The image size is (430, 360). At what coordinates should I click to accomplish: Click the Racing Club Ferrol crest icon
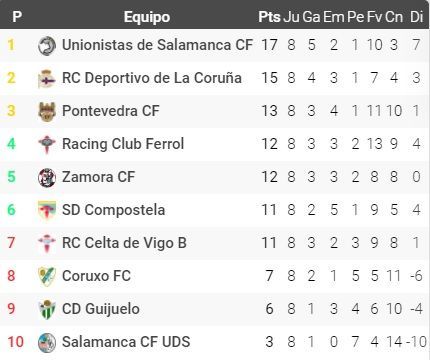point(47,144)
